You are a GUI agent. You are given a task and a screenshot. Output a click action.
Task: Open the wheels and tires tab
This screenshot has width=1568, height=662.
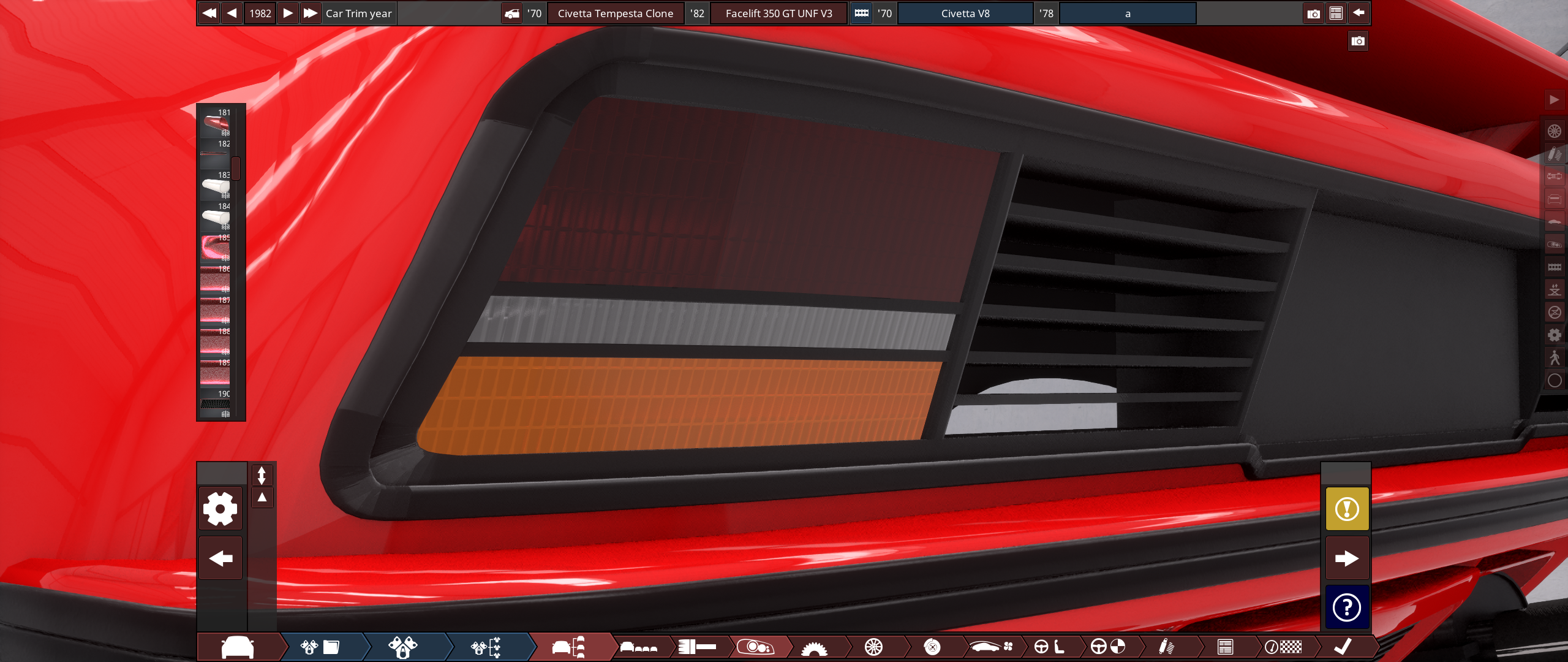click(x=873, y=647)
